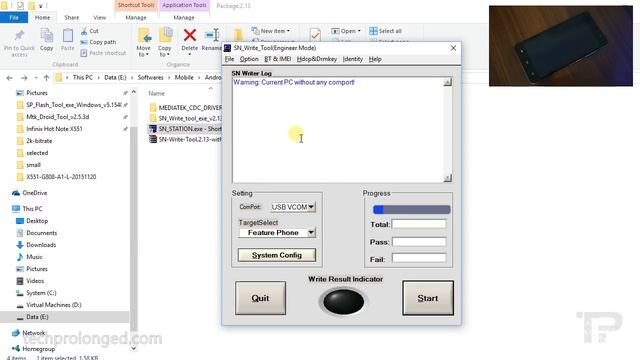
Task: Click the System Config button
Action: 277,255
